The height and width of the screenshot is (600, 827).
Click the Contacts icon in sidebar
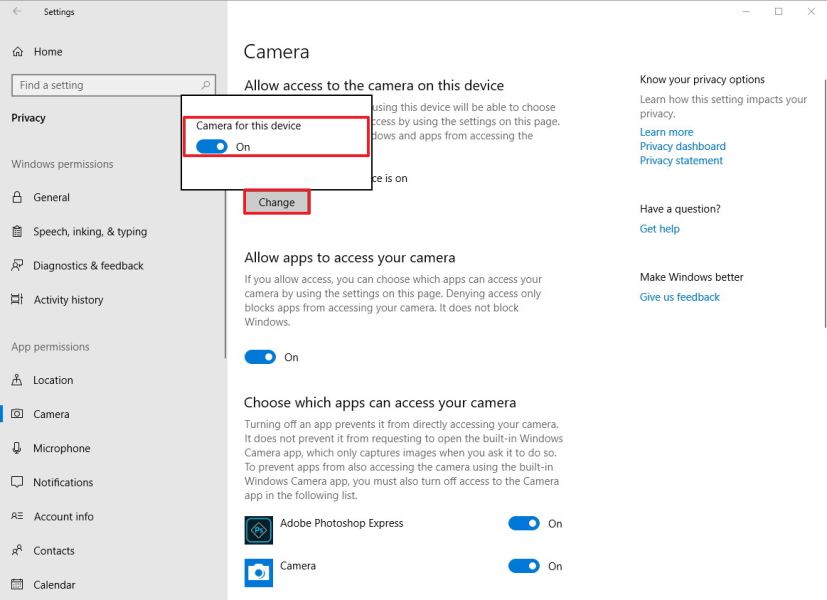(x=17, y=550)
